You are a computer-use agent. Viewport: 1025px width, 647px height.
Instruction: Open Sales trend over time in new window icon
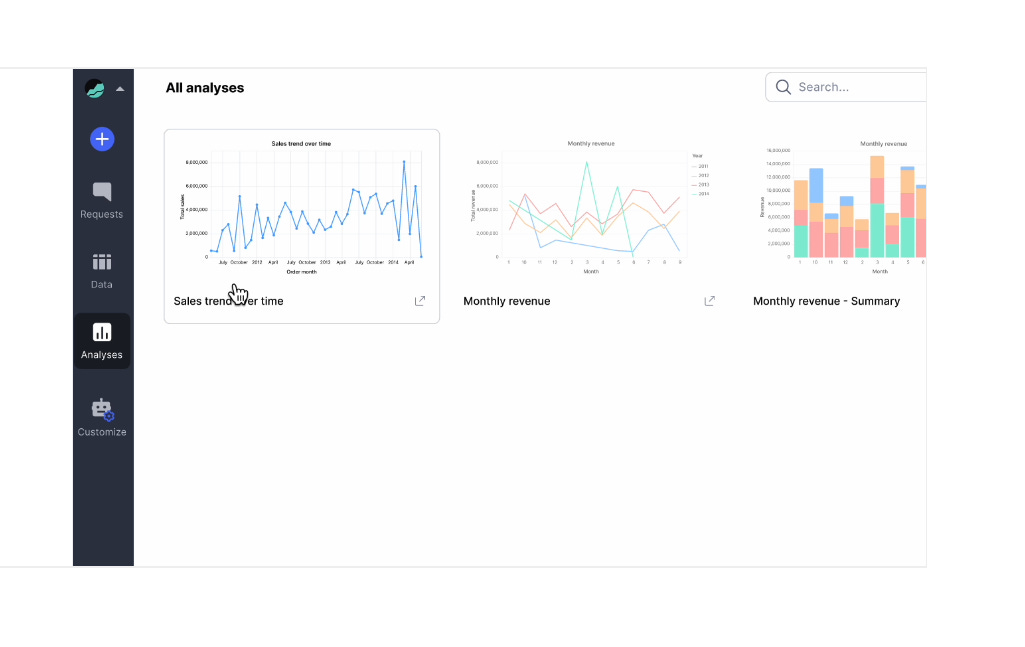420,301
